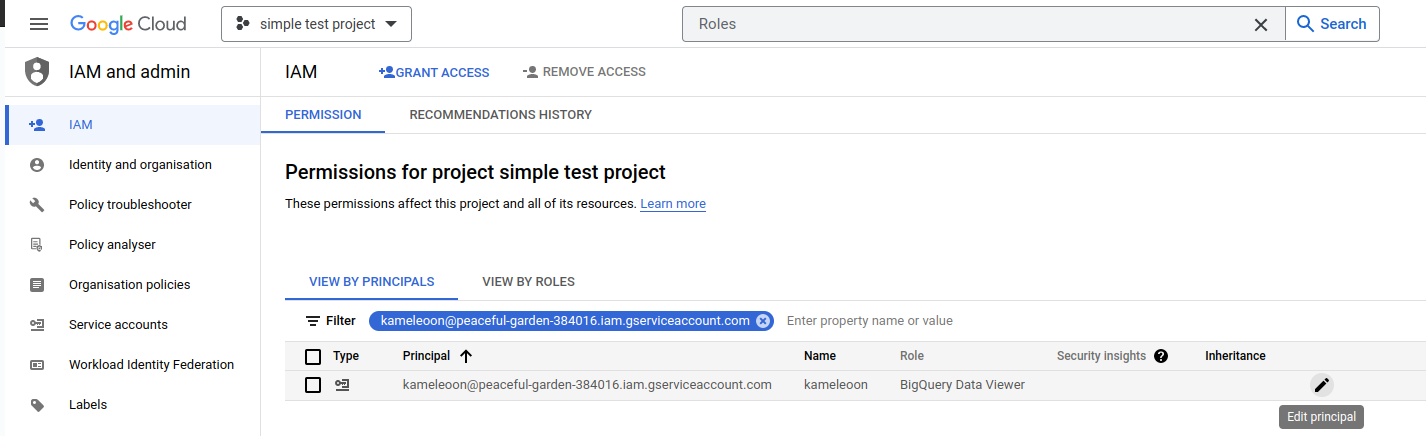This screenshot has height=436, width=1426.
Task: Click the Labels tag icon
Action: point(37,405)
